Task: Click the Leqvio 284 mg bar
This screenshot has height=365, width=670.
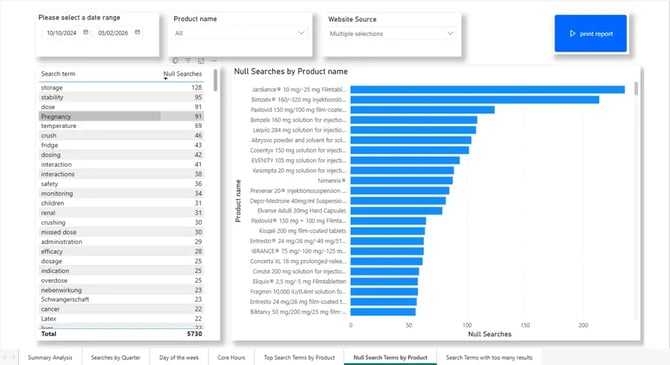Action: (x=413, y=130)
